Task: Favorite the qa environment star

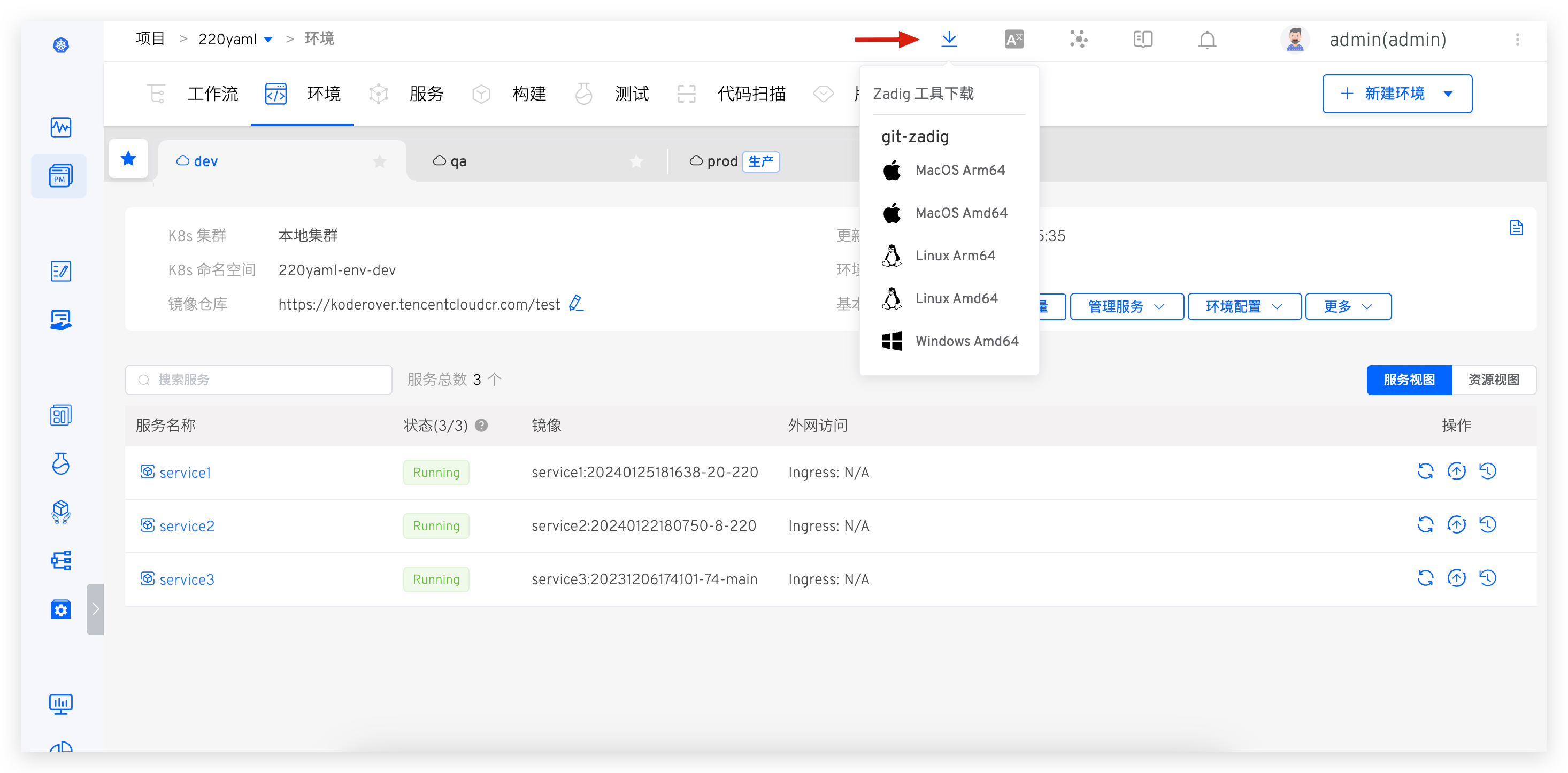Action: pyautogui.click(x=636, y=161)
